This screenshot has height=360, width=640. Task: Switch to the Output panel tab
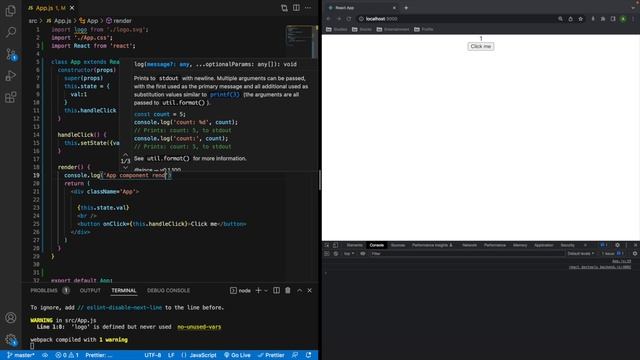coord(90,291)
